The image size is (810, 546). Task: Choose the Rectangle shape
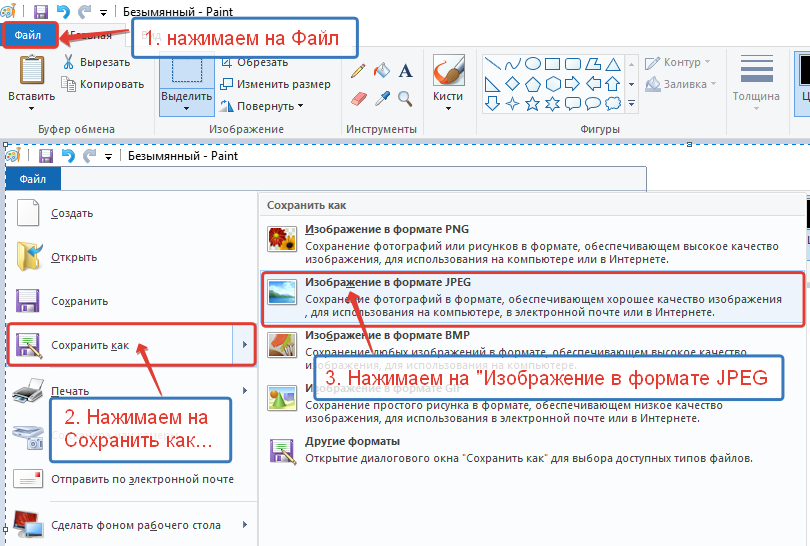(553, 64)
